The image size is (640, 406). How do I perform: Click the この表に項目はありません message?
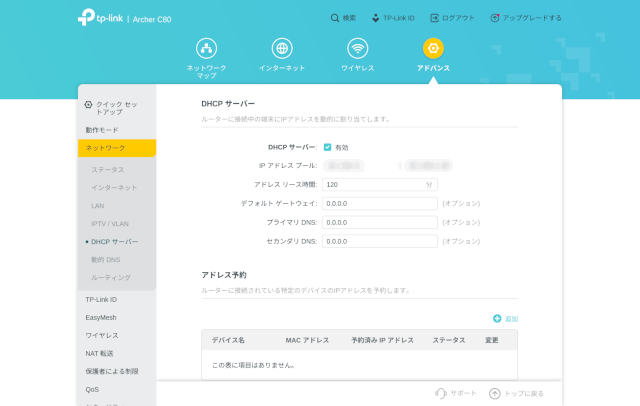253,365
